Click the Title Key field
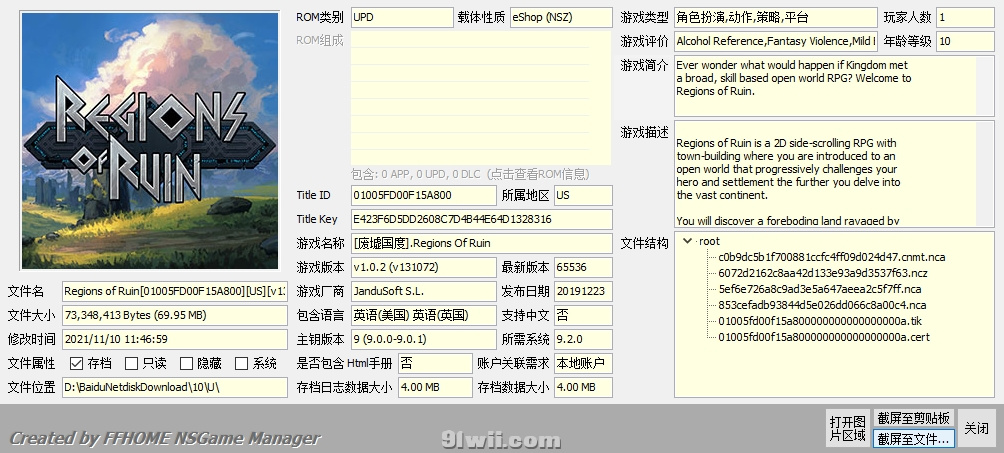 [x=482, y=219]
